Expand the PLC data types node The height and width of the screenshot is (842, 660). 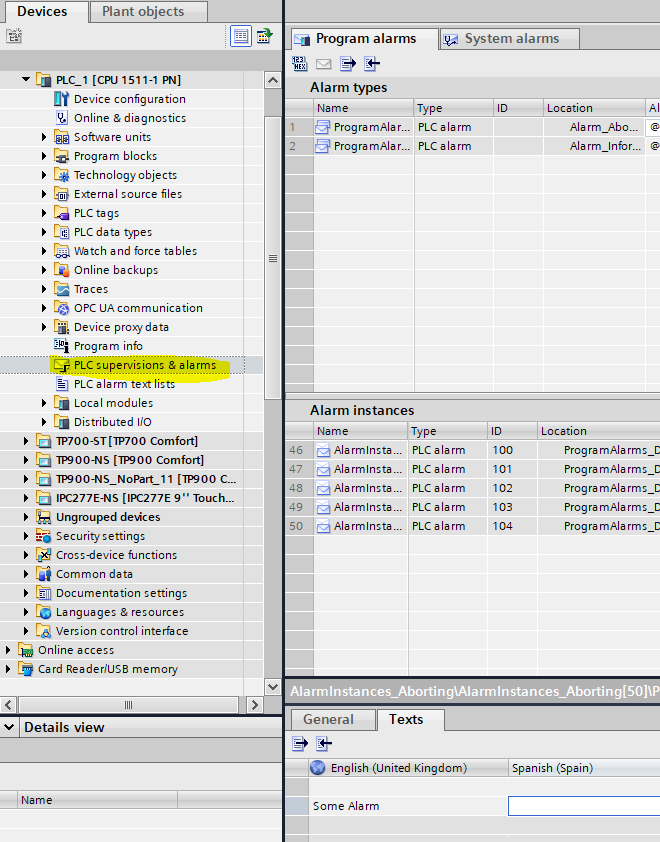click(44, 233)
